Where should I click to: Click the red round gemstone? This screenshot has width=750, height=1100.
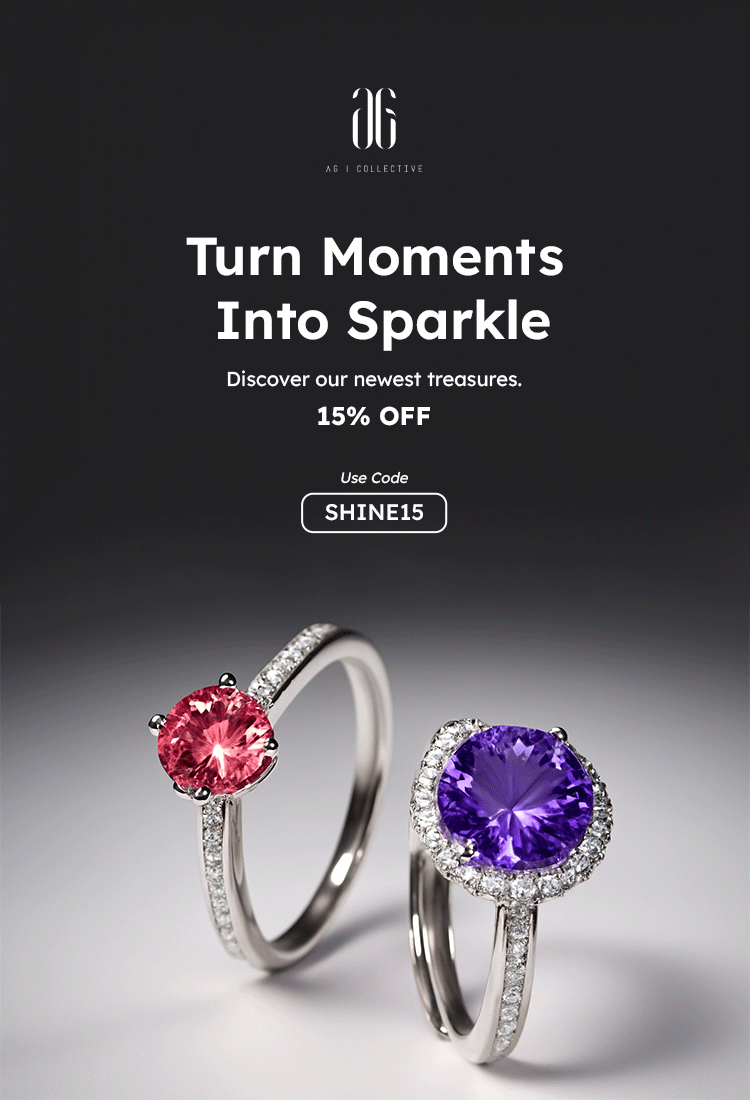point(215,740)
